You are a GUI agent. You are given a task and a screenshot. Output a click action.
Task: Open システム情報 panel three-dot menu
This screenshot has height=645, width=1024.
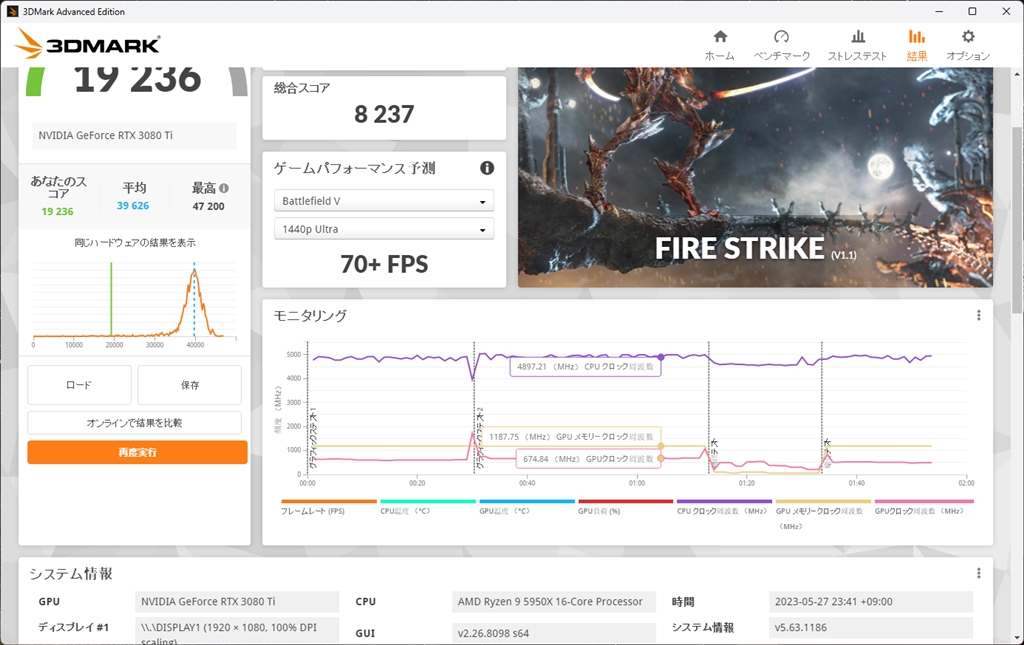(978, 573)
